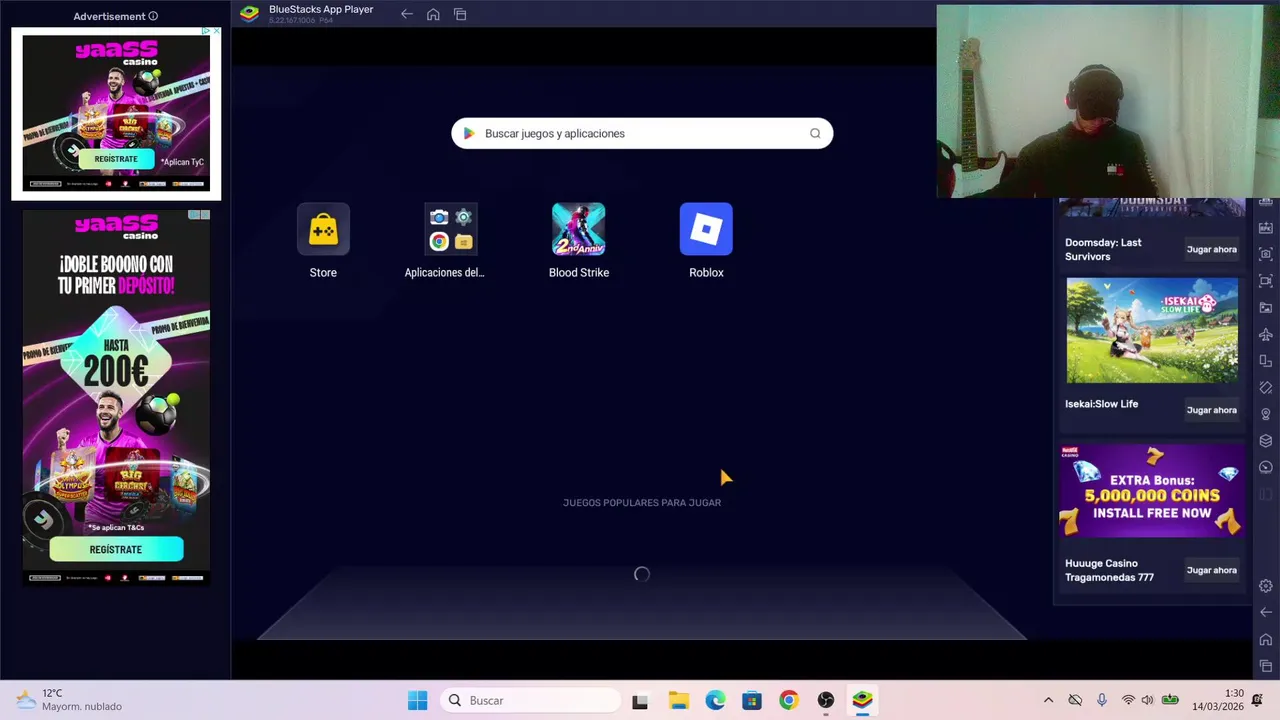
Task: Click Jugar ahora for Doomsday: Last Survivors
Action: pyautogui.click(x=1211, y=249)
